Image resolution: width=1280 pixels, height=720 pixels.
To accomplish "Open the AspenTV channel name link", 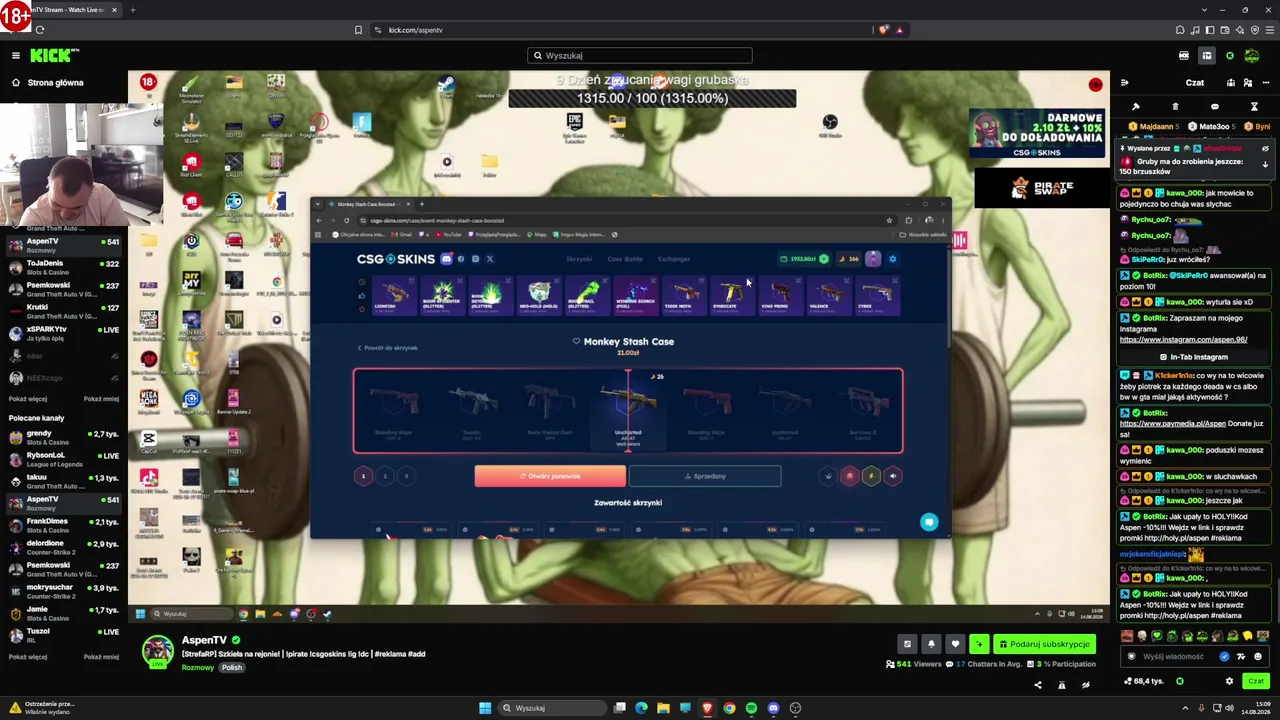I will pos(204,640).
